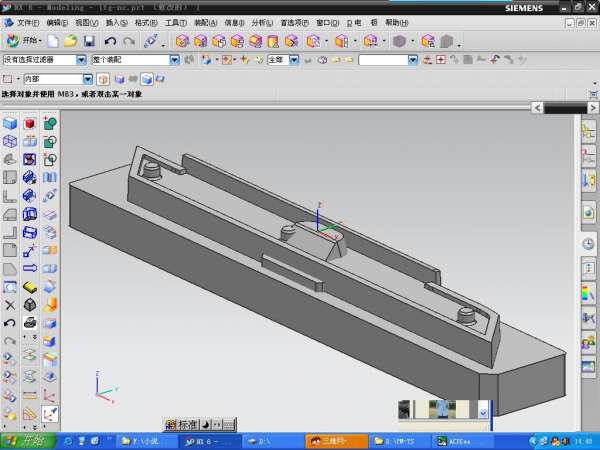Viewport: 600px width, 450px height.
Task: Select the red cube icon in left toolbar
Action: (x=30, y=123)
